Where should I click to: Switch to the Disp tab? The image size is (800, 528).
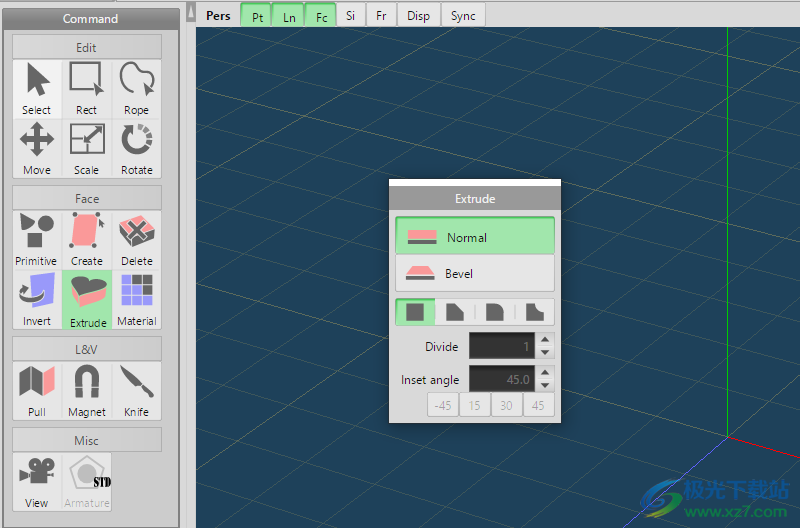[418, 16]
